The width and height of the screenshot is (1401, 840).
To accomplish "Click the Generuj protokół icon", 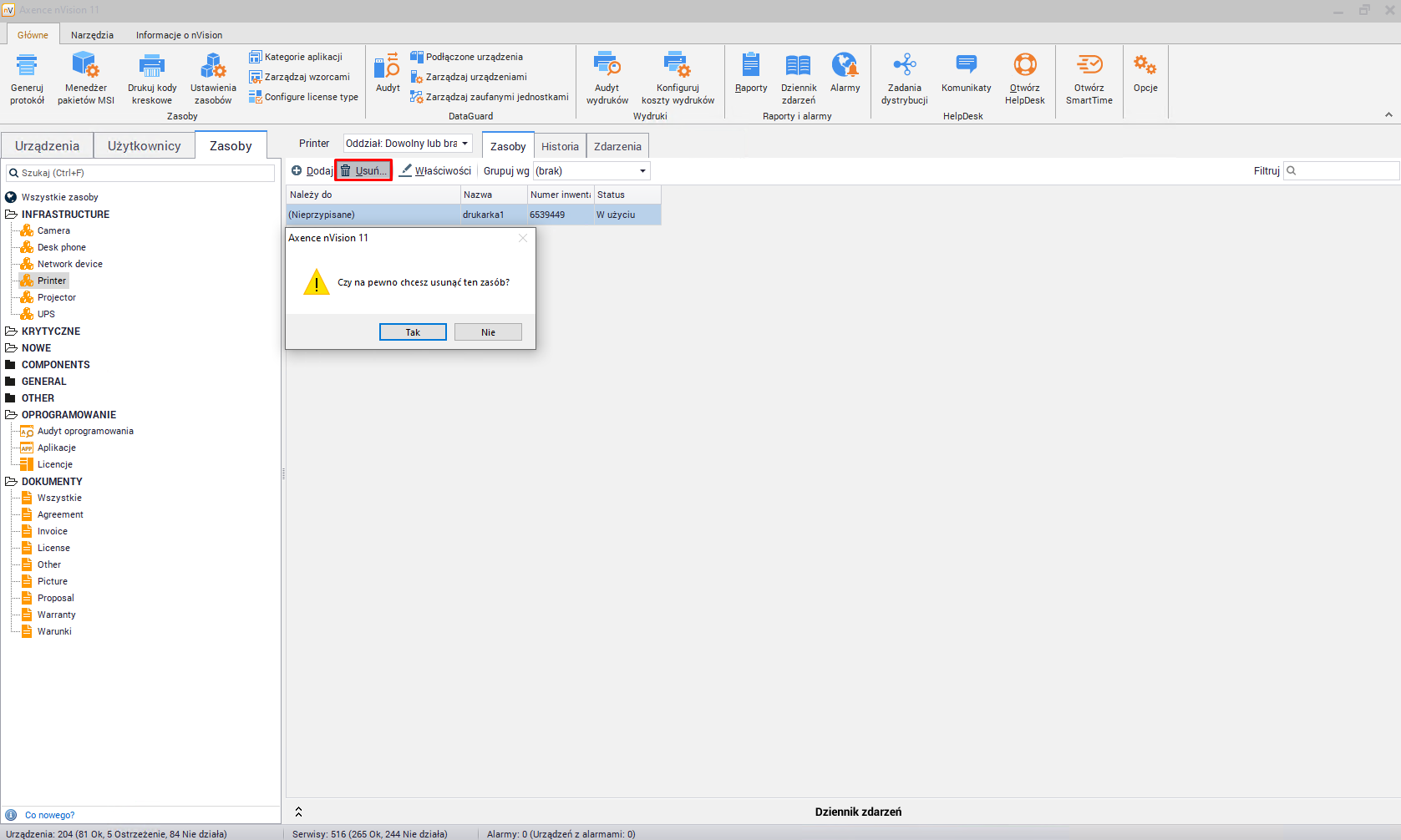I will 27,67.
